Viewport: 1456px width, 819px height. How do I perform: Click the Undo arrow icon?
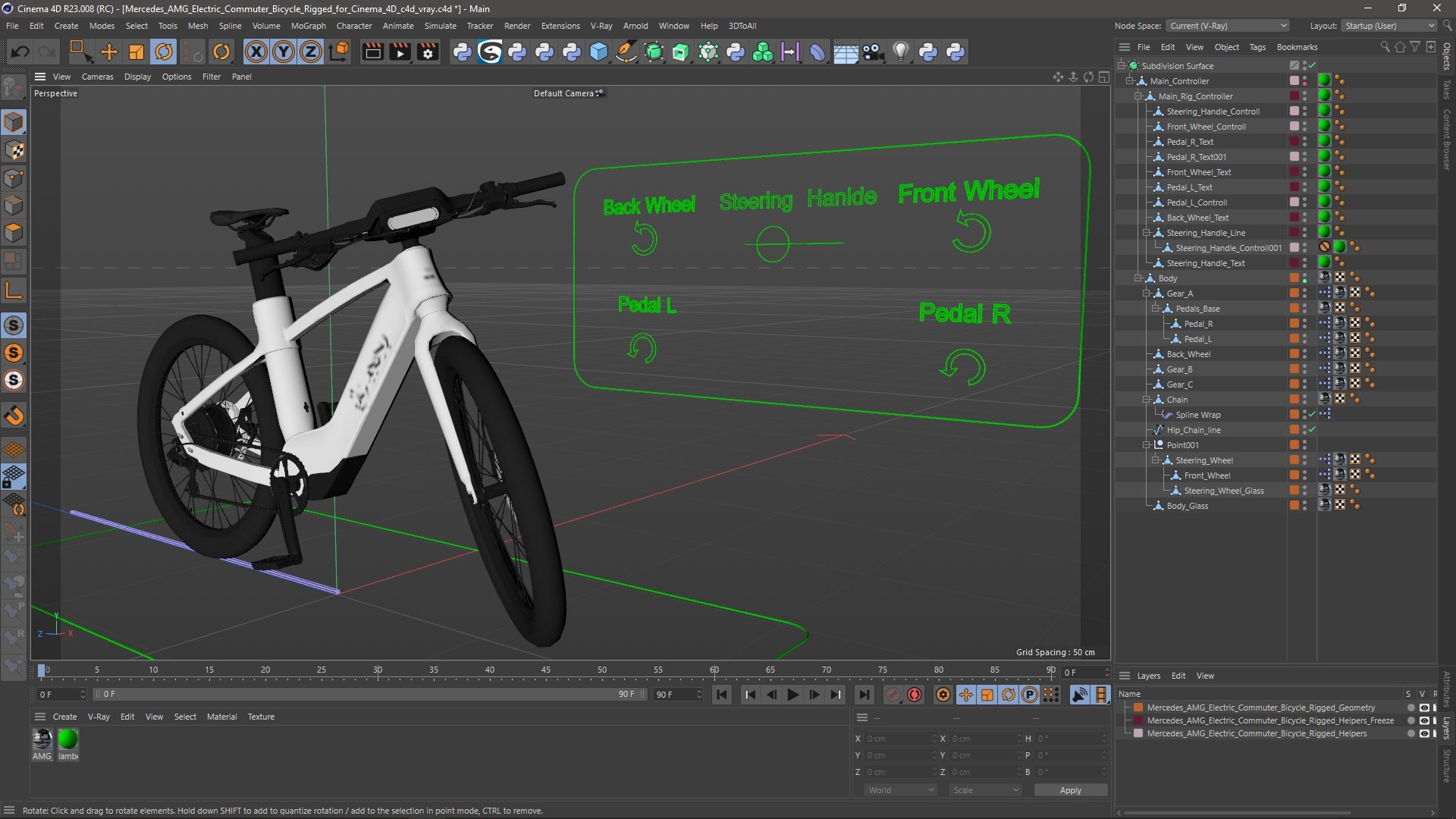tap(20, 52)
